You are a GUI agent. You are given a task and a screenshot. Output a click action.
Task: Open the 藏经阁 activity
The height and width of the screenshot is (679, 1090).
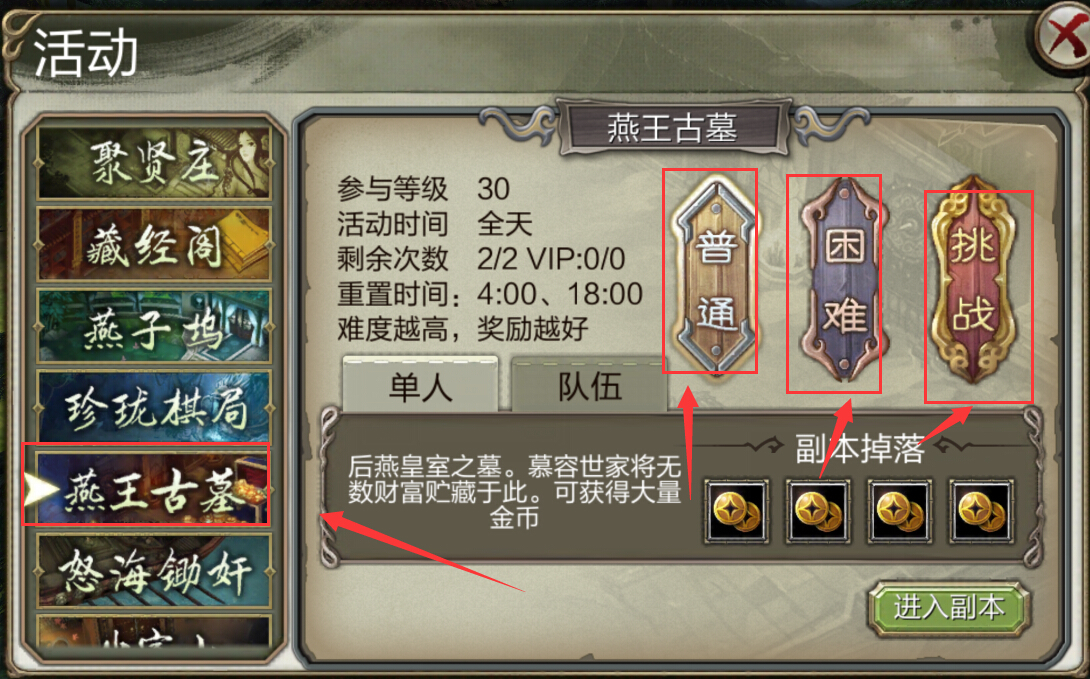(x=154, y=245)
